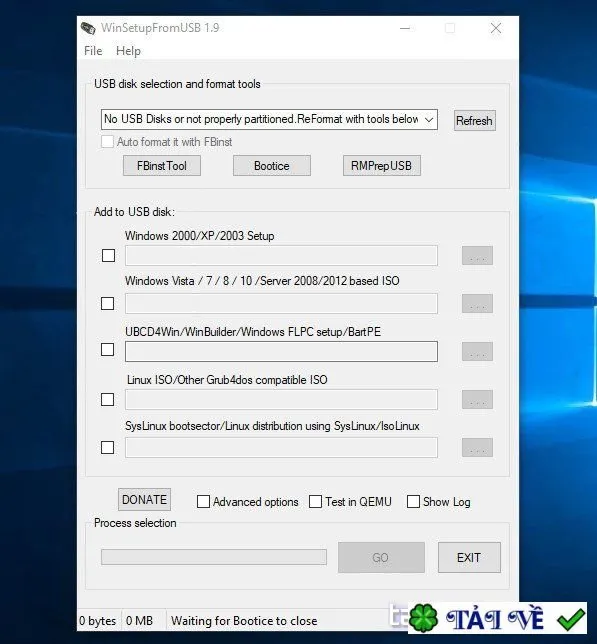The image size is (597, 644).
Task: Browse for SysLinux/IsoLinux source folder
Action: [x=477, y=447]
